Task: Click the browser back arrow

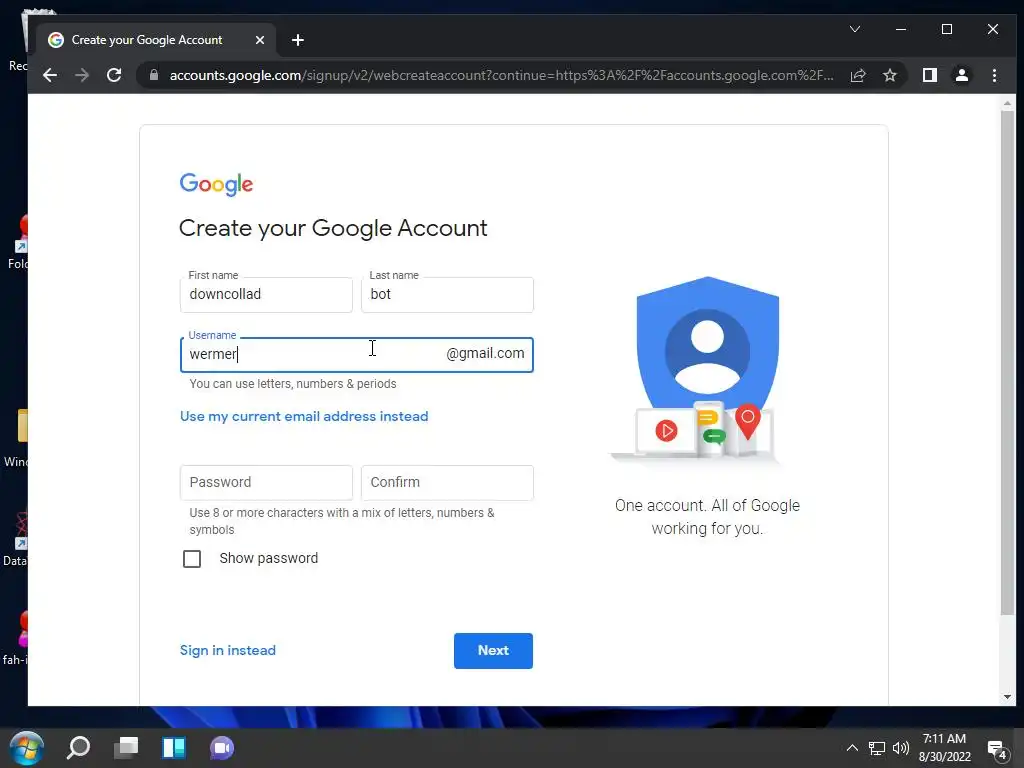Action: [50, 75]
